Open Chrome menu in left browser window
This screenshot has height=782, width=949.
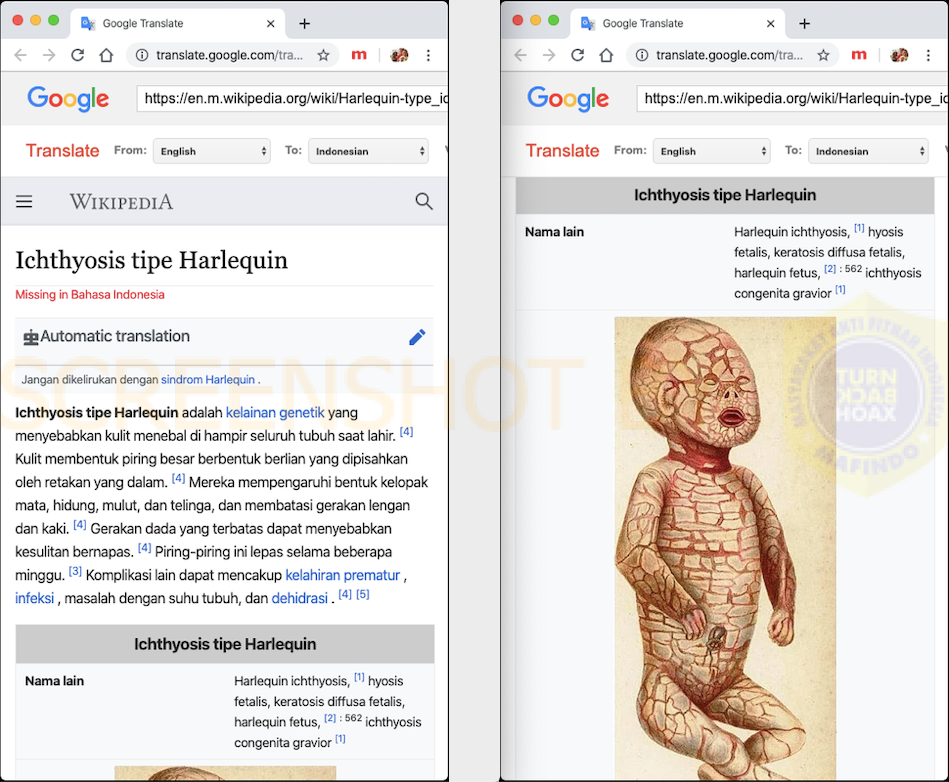(x=429, y=55)
